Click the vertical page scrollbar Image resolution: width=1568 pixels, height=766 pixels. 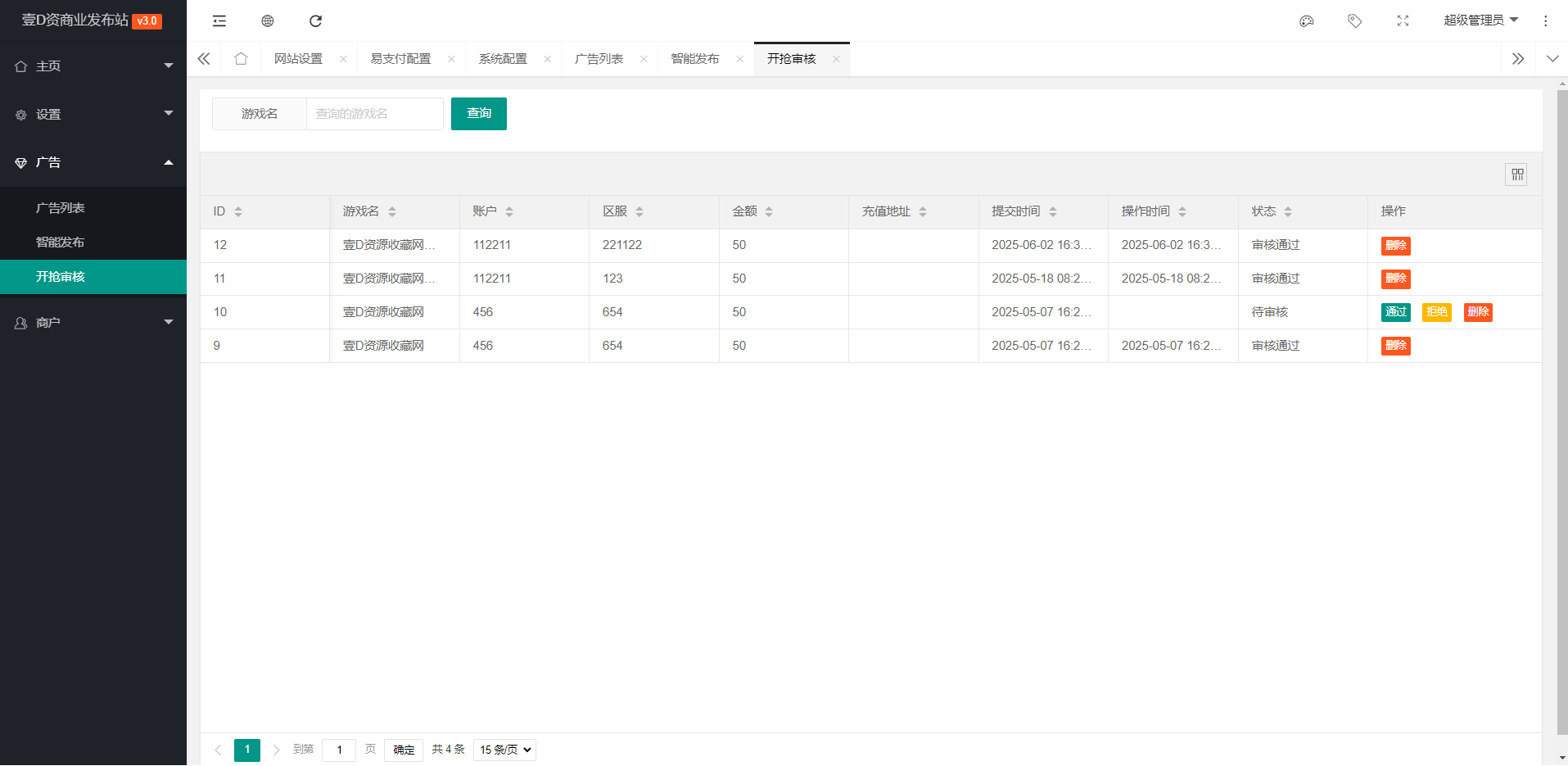(1561, 412)
